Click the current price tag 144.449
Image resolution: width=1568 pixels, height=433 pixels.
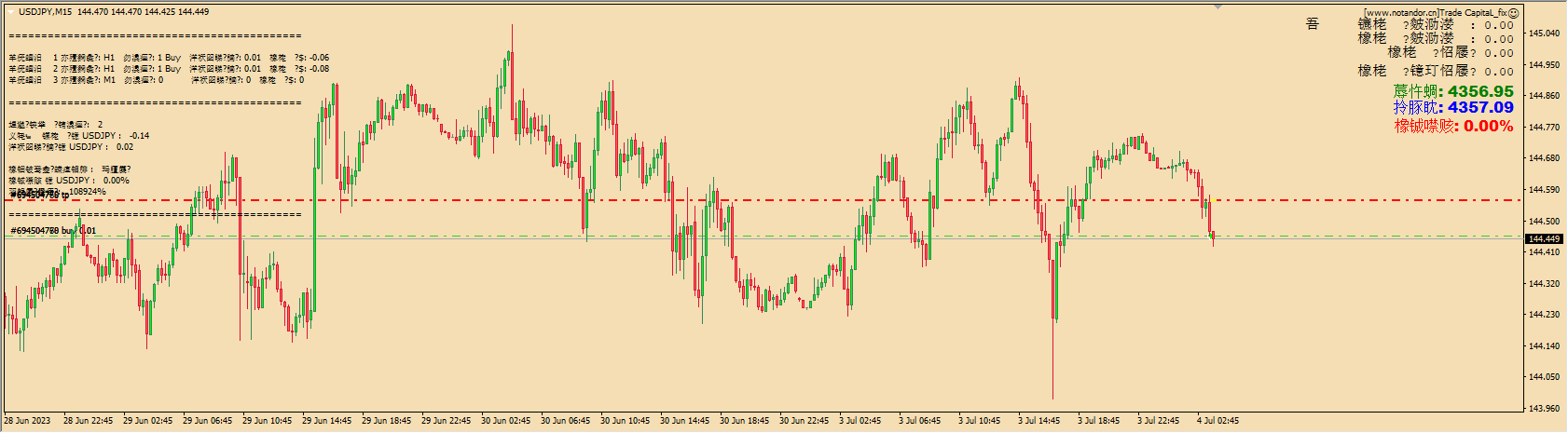[1545, 239]
